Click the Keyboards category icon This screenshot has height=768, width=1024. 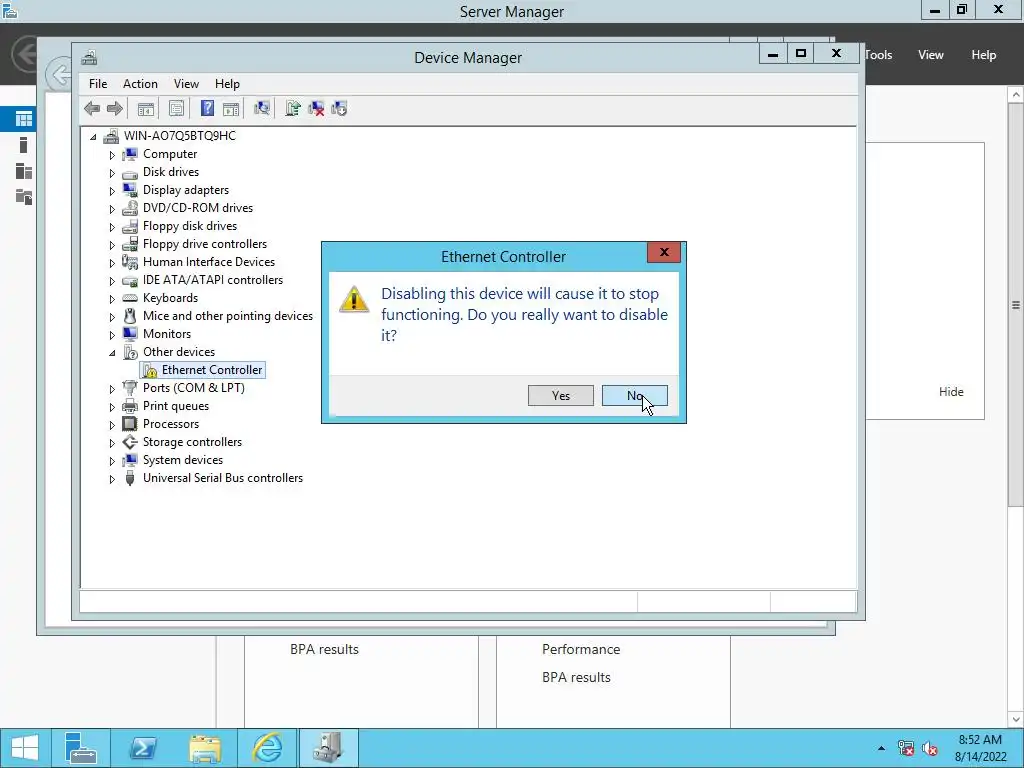tap(130, 298)
